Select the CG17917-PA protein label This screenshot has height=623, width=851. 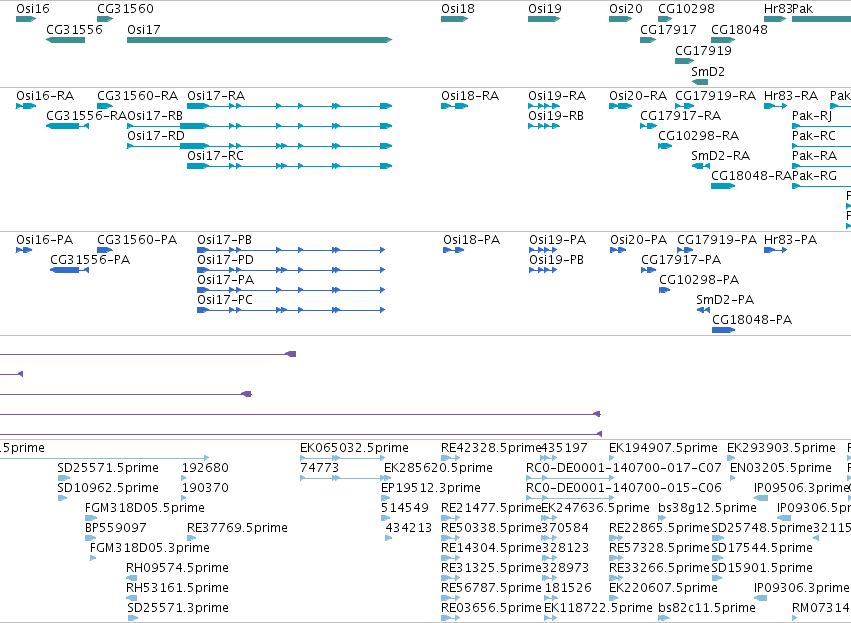[681, 260]
